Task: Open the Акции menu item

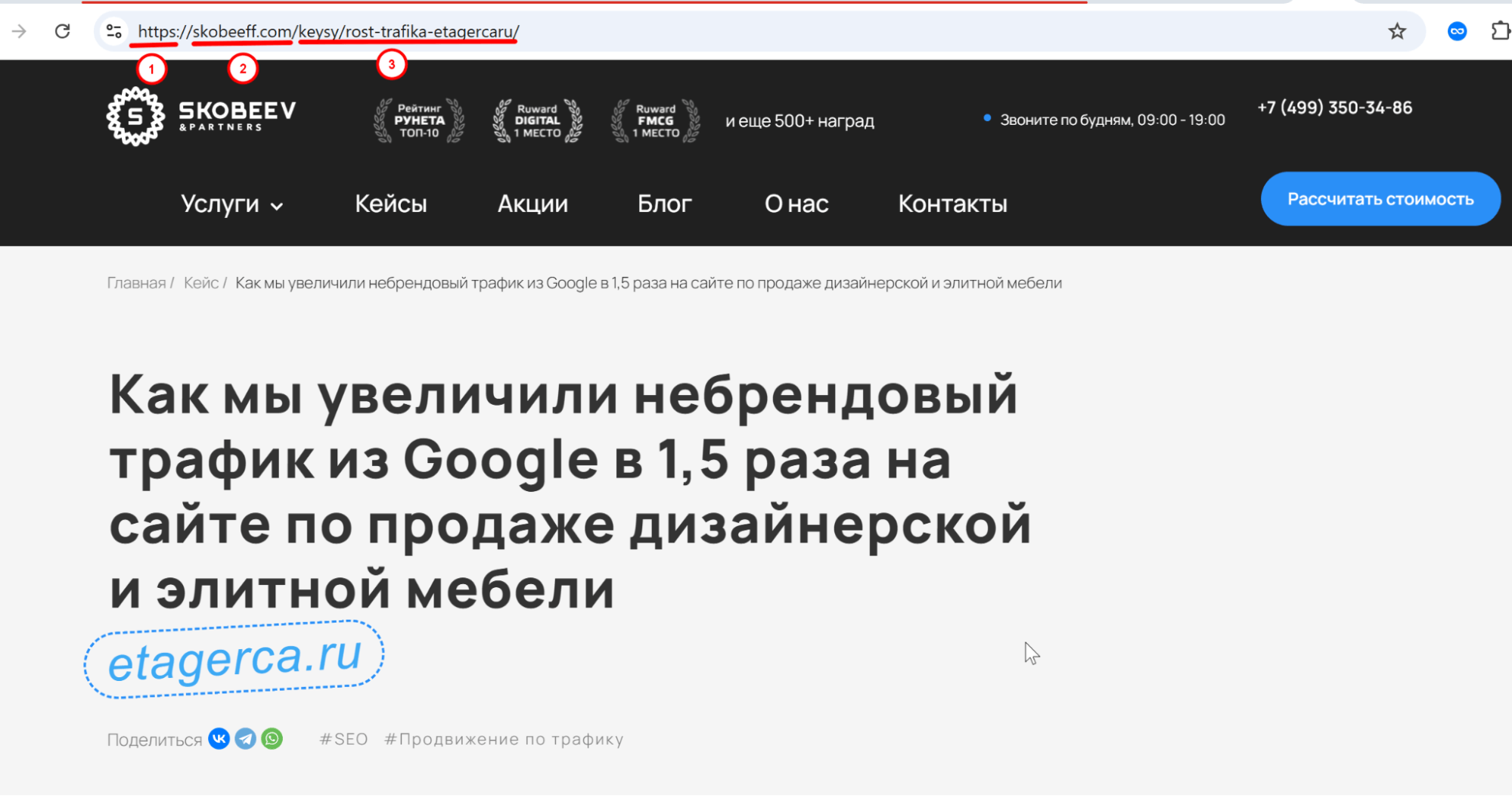Action: coord(532,204)
